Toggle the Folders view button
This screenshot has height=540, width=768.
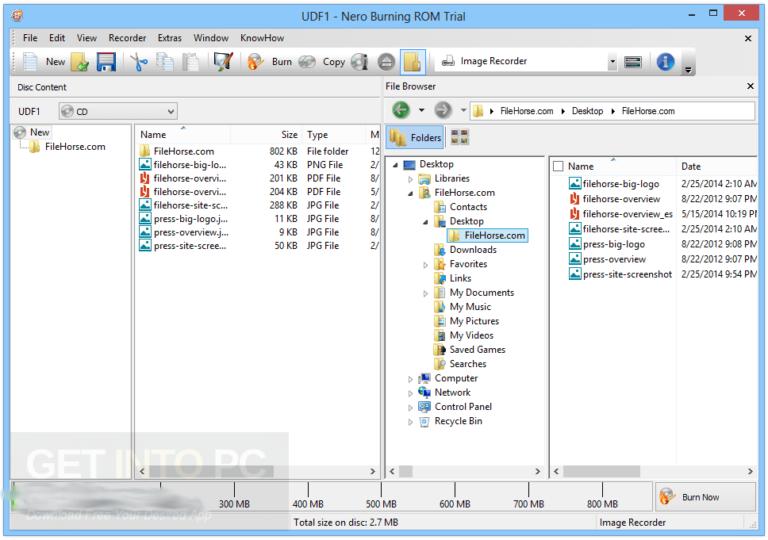point(416,138)
